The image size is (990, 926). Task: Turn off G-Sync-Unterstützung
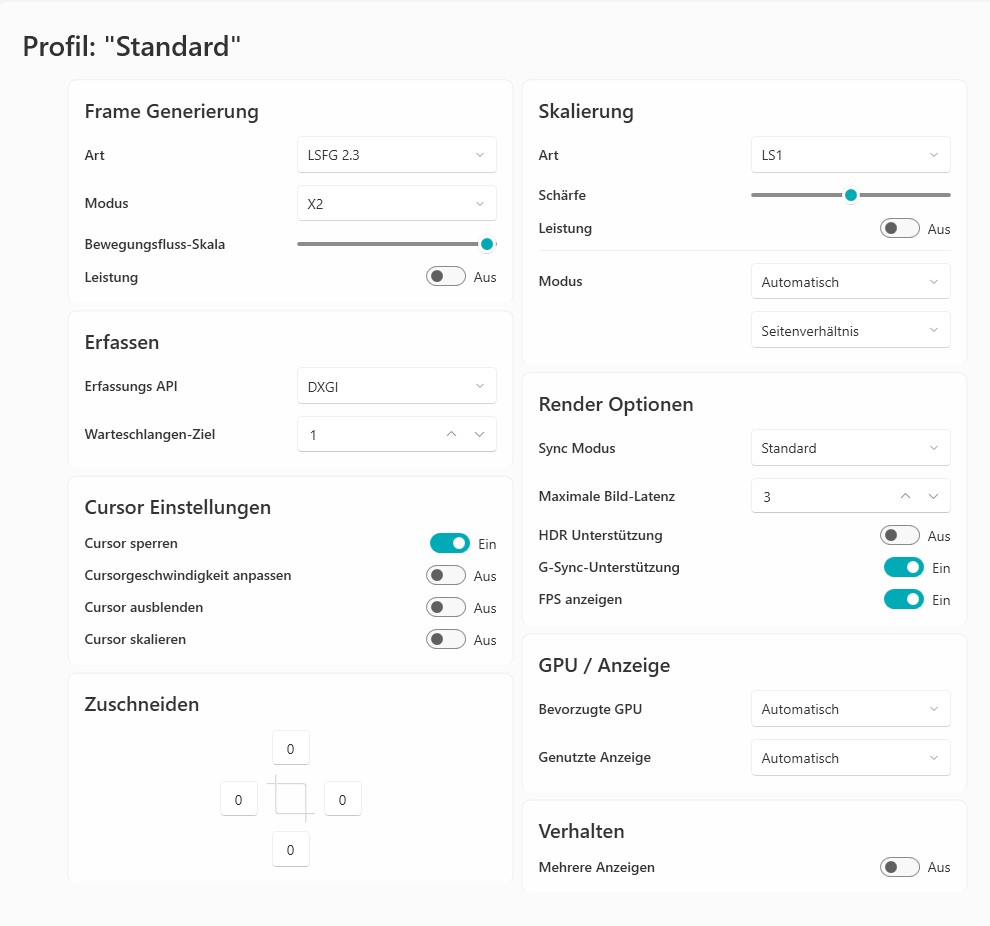(x=903, y=568)
